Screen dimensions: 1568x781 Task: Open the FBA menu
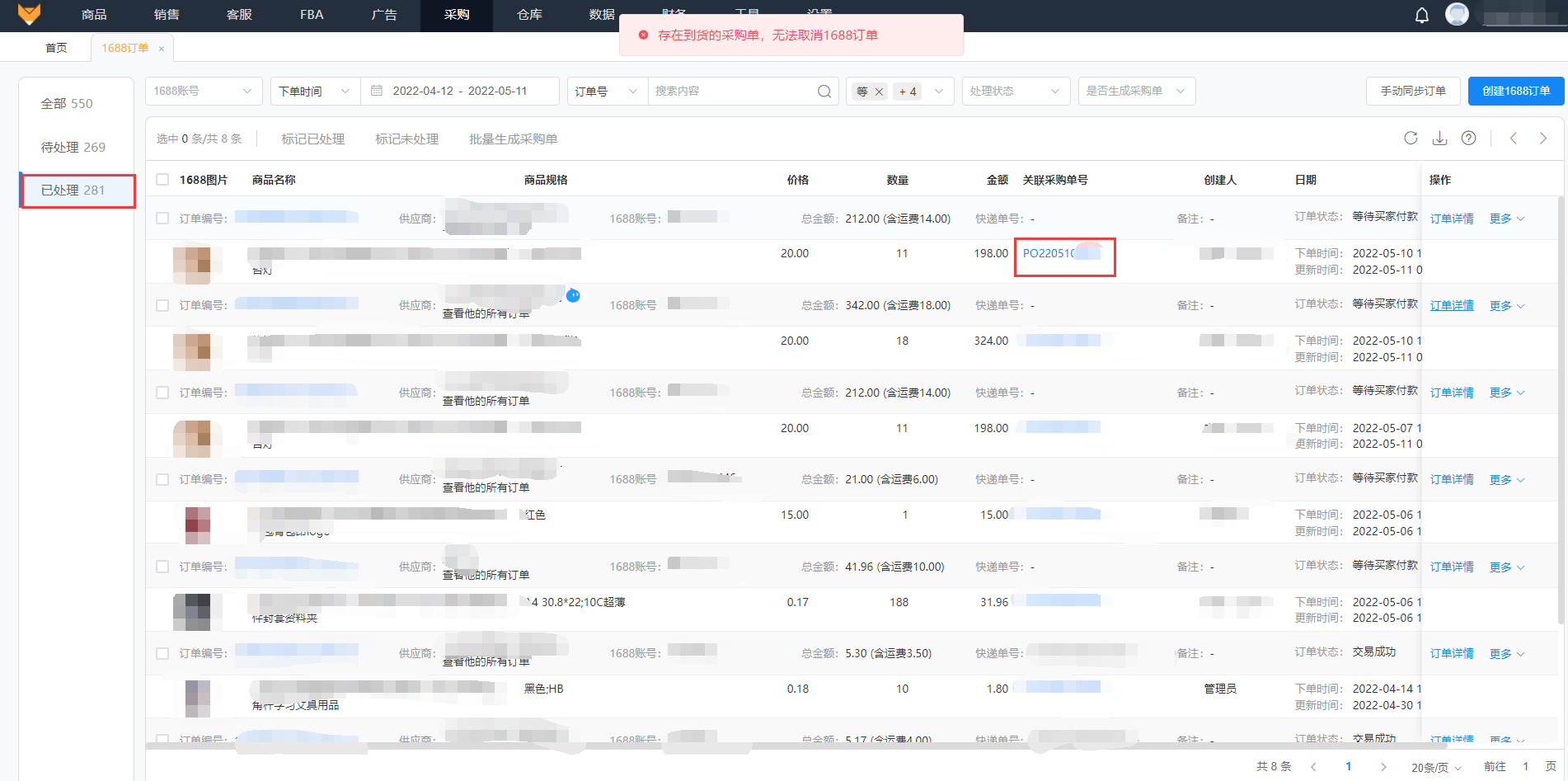(x=312, y=15)
